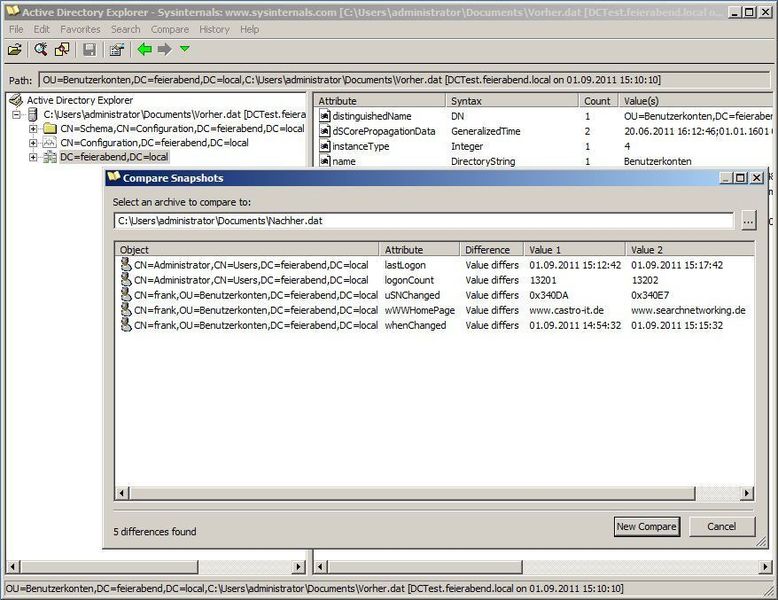The height and width of the screenshot is (600, 778).
Task: Click the Save floppy disk toolbar icon
Action: pos(89,49)
